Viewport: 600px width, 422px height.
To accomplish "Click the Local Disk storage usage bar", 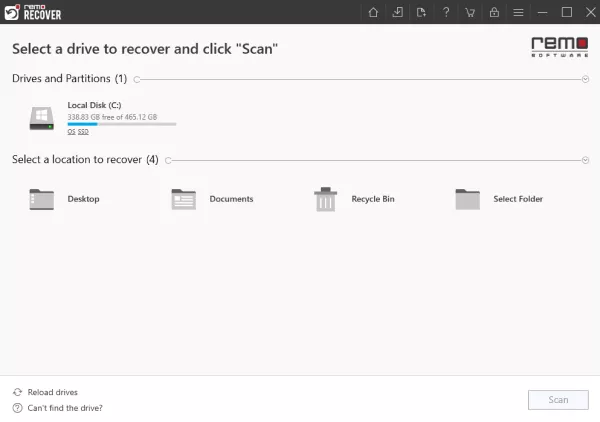I will coord(121,124).
